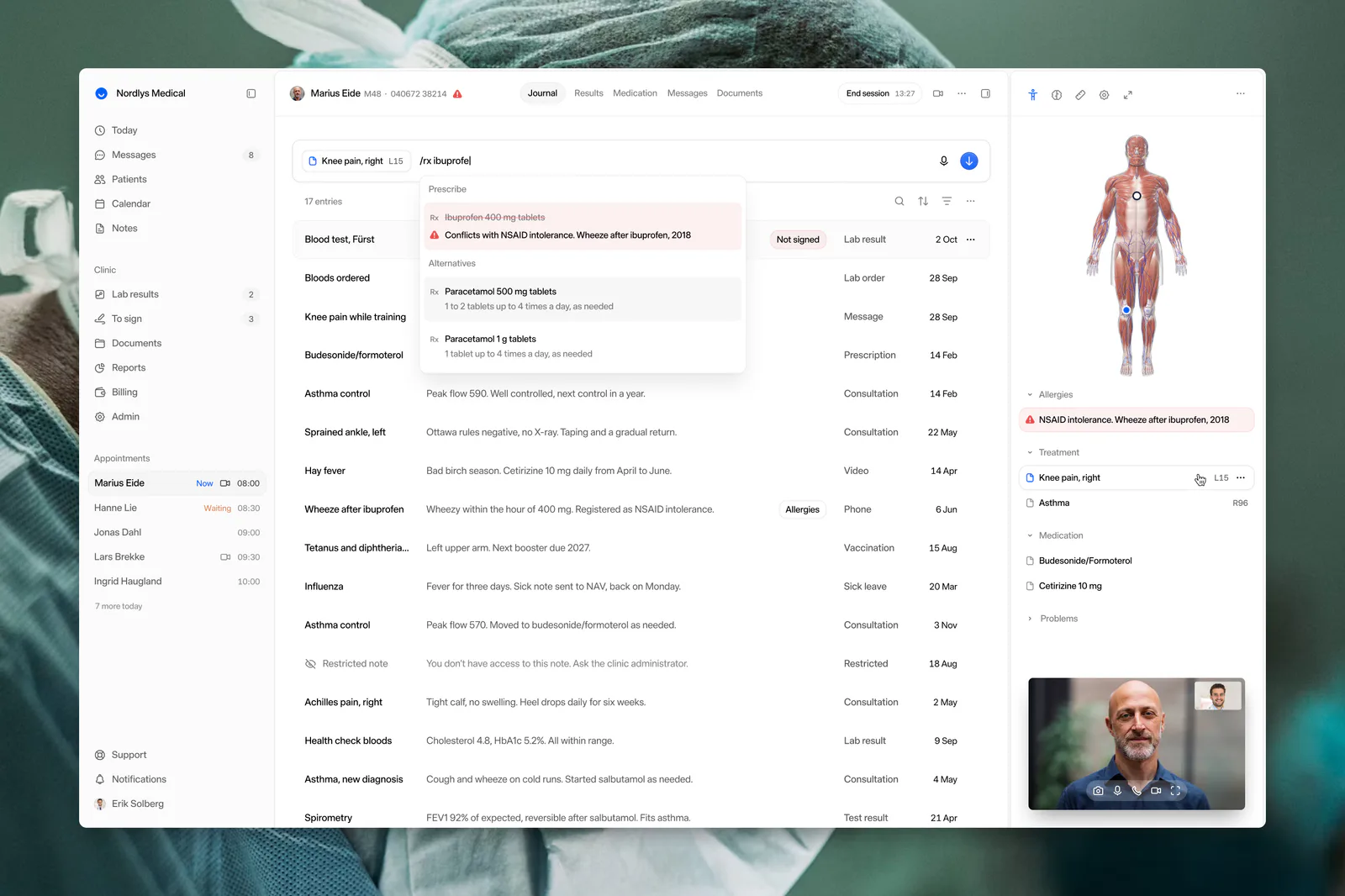Select Hanne Lie's 08:30 appointment
This screenshot has height=896, width=1345.
(177, 508)
